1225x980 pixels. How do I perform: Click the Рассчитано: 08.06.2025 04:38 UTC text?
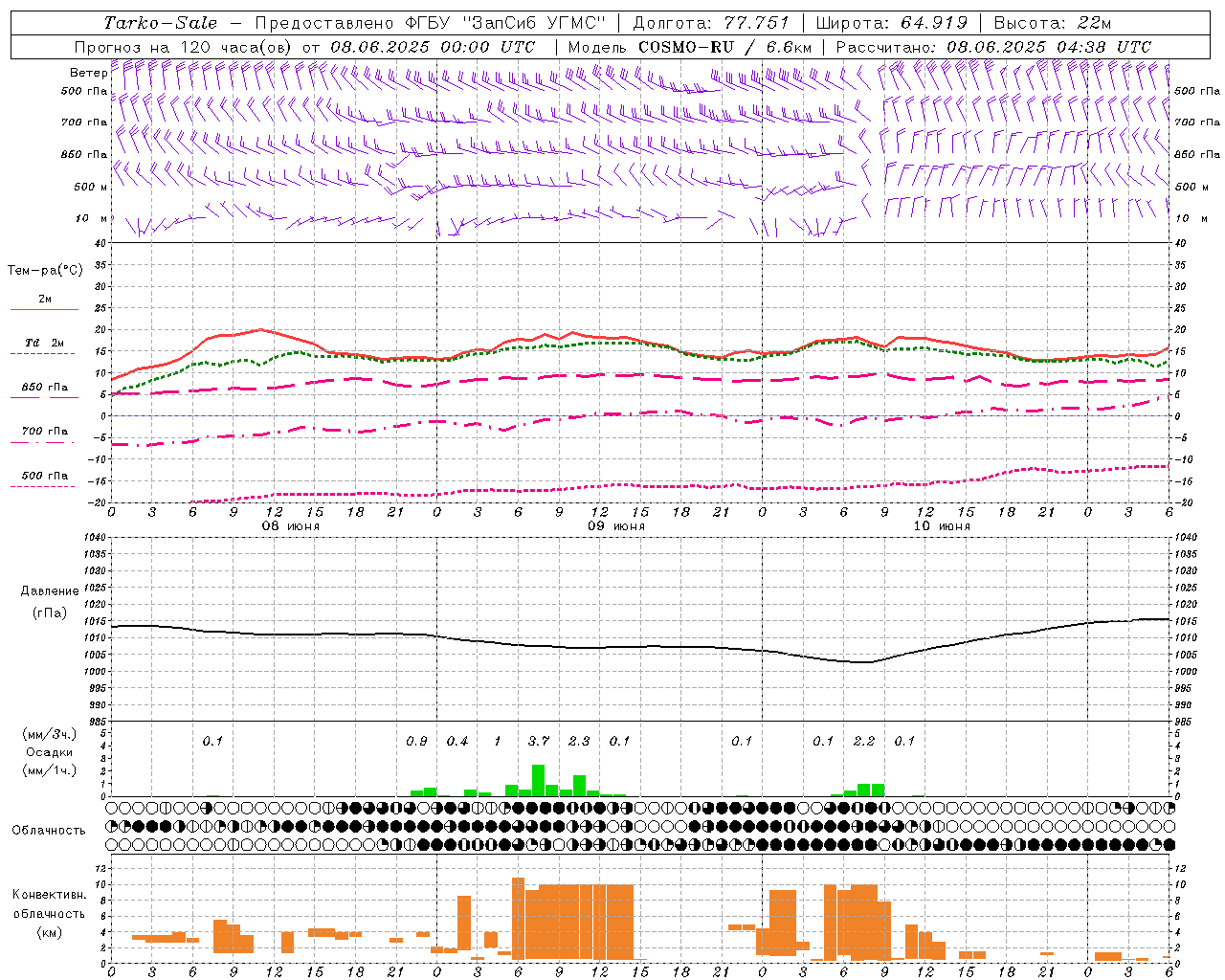993,47
